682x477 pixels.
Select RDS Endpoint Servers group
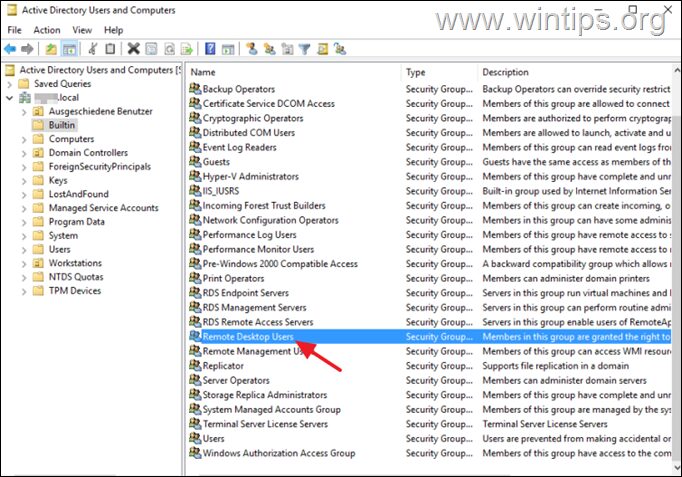[x=245, y=293]
